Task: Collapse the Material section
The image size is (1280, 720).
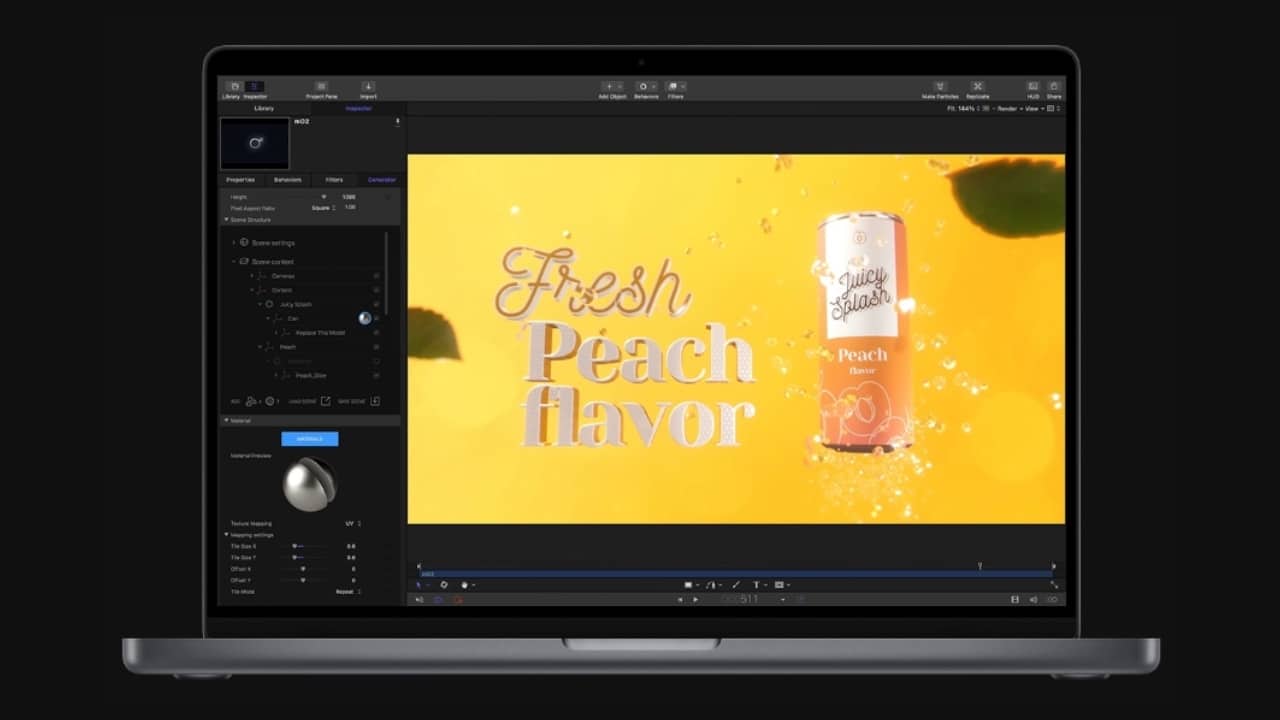Action: 226,421
